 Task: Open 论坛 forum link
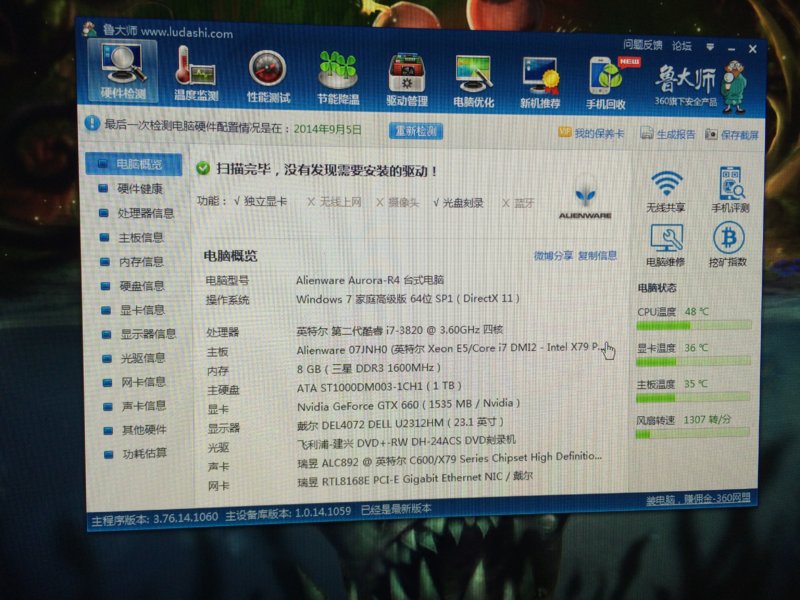click(x=682, y=46)
